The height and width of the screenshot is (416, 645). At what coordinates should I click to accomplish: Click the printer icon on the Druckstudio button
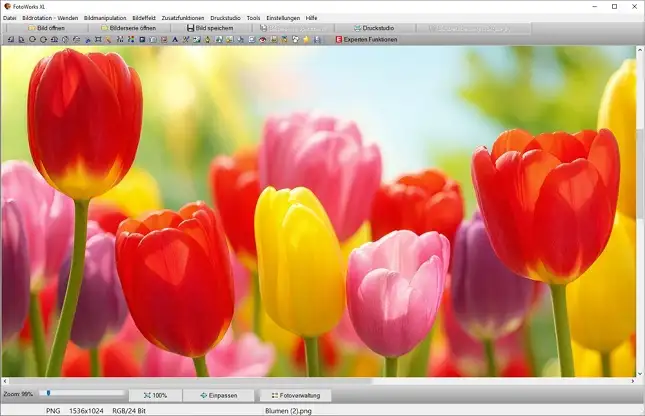coord(357,28)
